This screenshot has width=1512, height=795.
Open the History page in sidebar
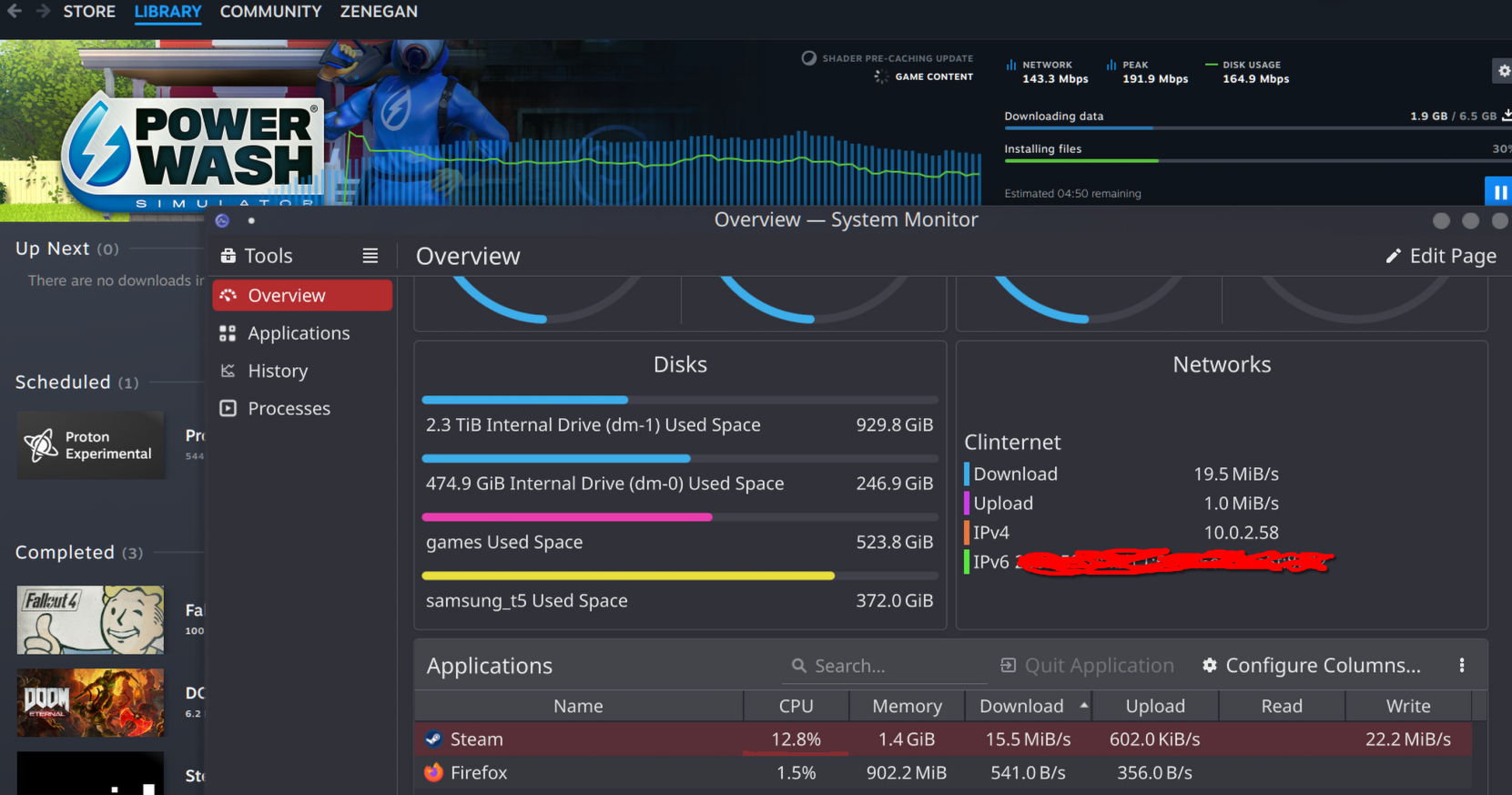(x=278, y=371)
